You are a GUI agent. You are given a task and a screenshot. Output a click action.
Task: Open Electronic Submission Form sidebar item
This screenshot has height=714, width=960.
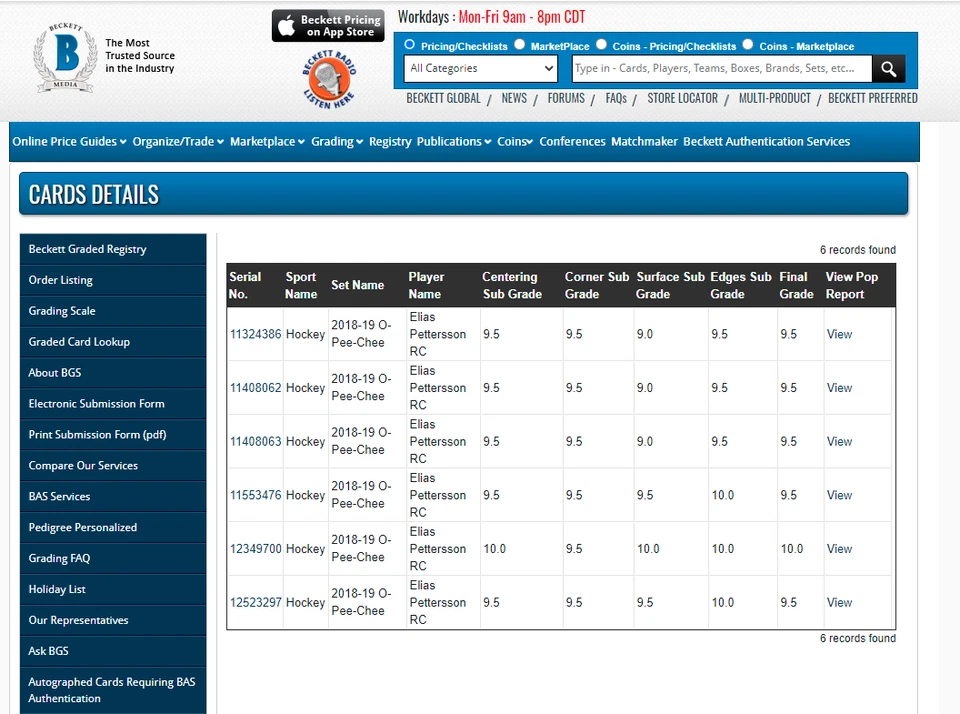[113, 404]
